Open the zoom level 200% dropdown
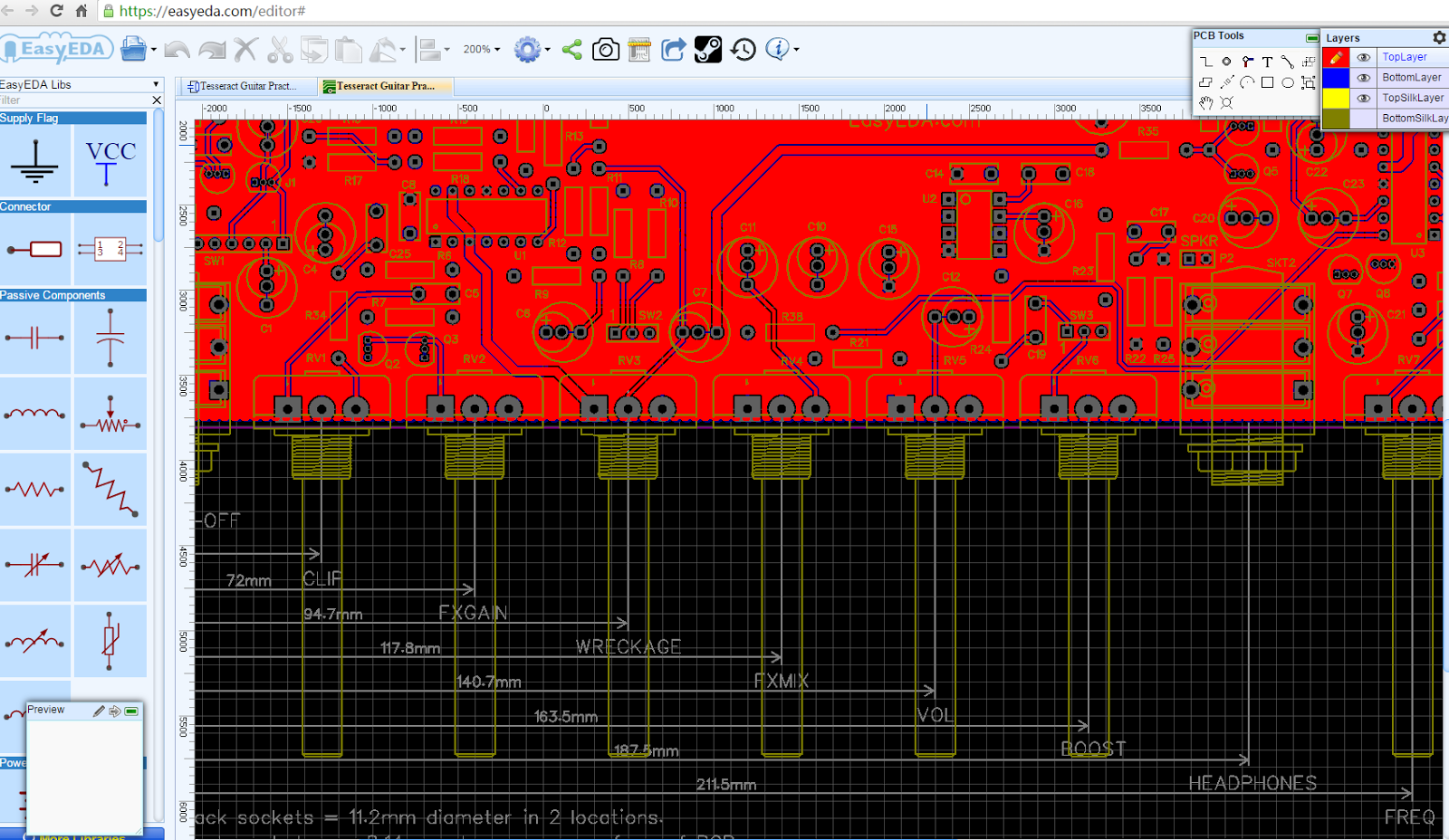The image size is (1449, 840). 481,50
